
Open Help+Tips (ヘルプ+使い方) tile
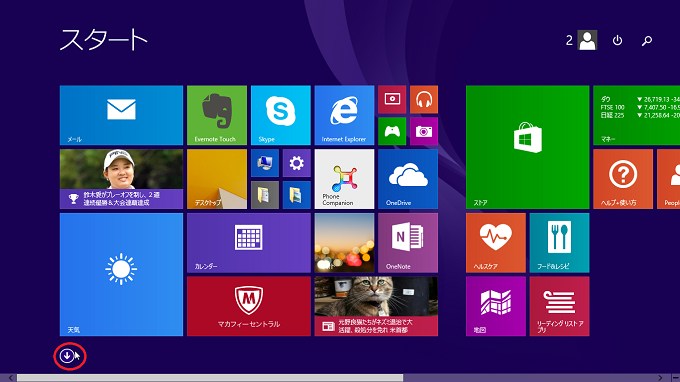[x=623, y=179]
